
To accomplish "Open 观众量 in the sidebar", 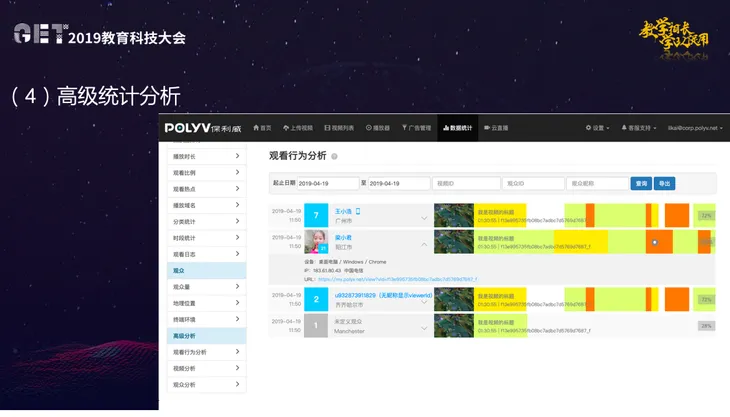I will click(x=206, y=287).
